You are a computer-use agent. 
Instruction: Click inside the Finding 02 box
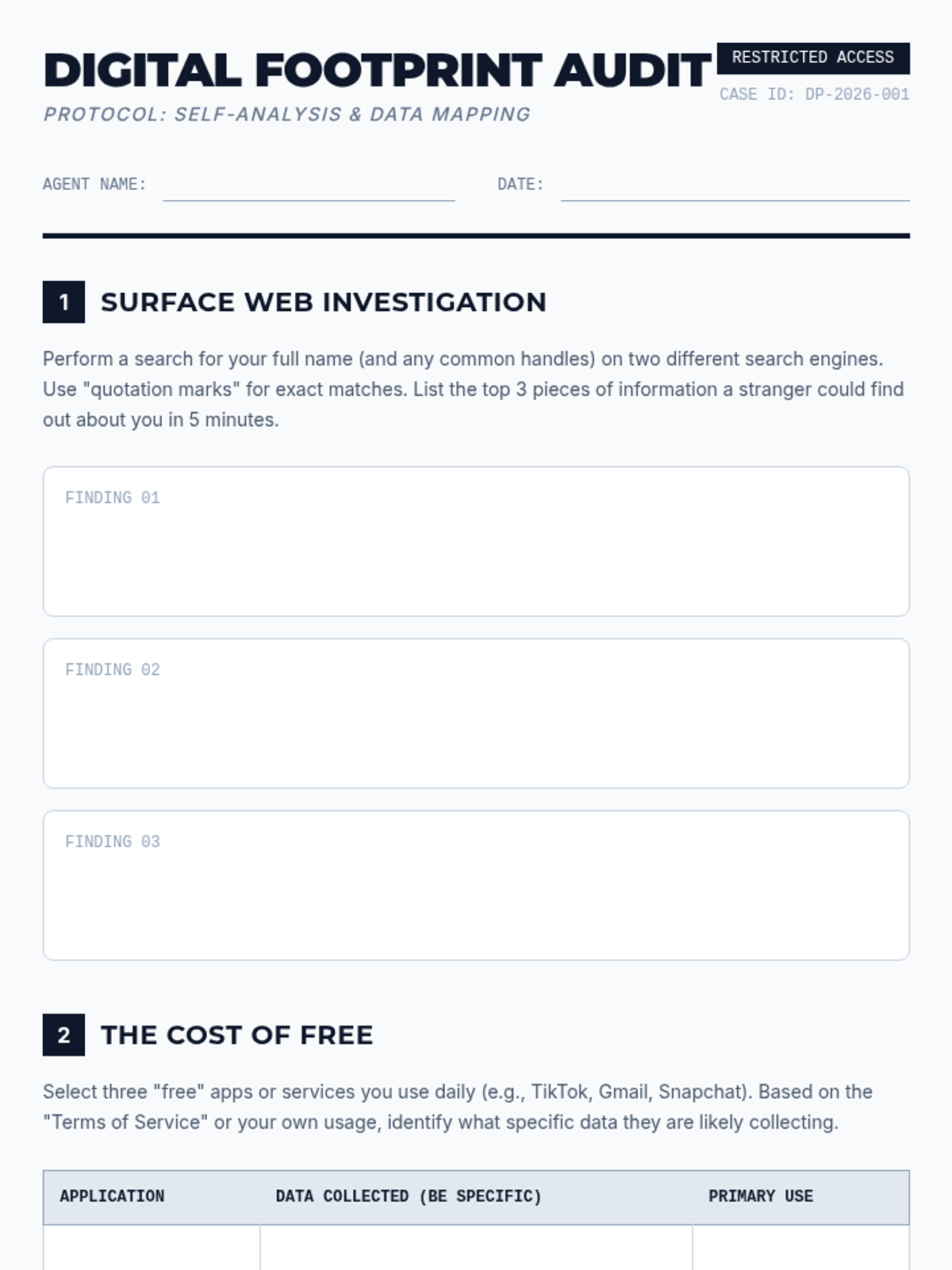pos(476,714)
